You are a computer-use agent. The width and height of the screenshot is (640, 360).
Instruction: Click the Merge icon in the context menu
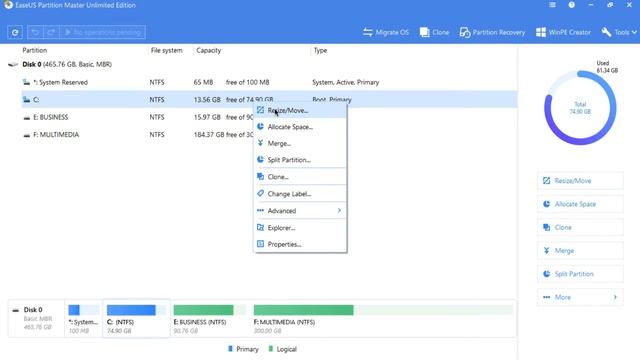(x=260, y=143)
